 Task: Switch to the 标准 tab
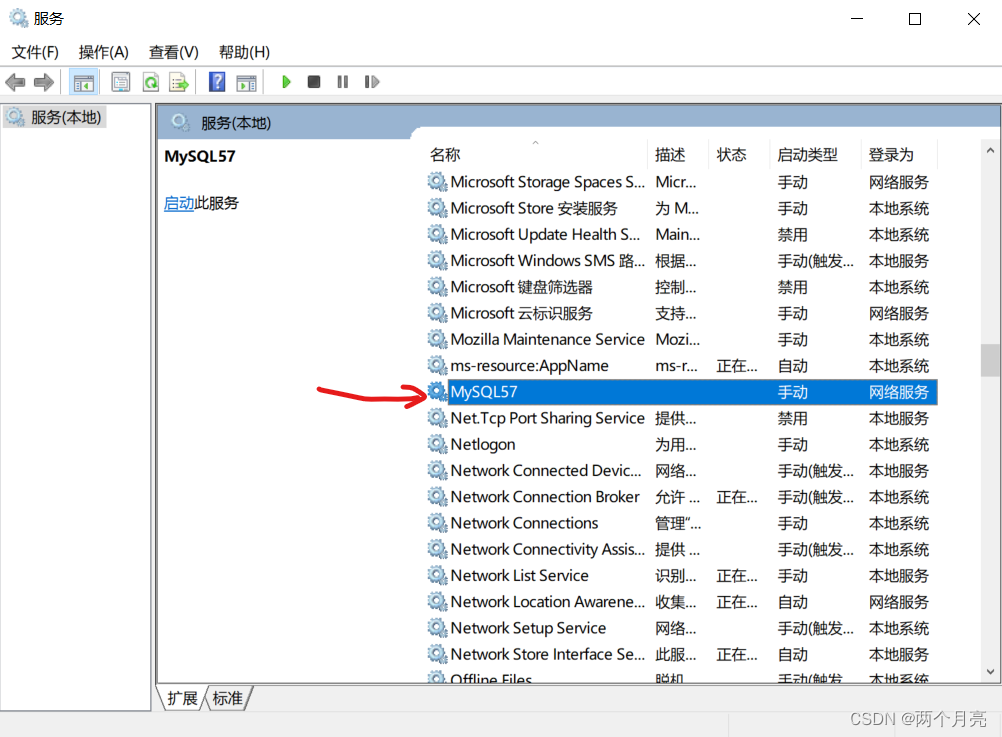[x=227, y=698]
